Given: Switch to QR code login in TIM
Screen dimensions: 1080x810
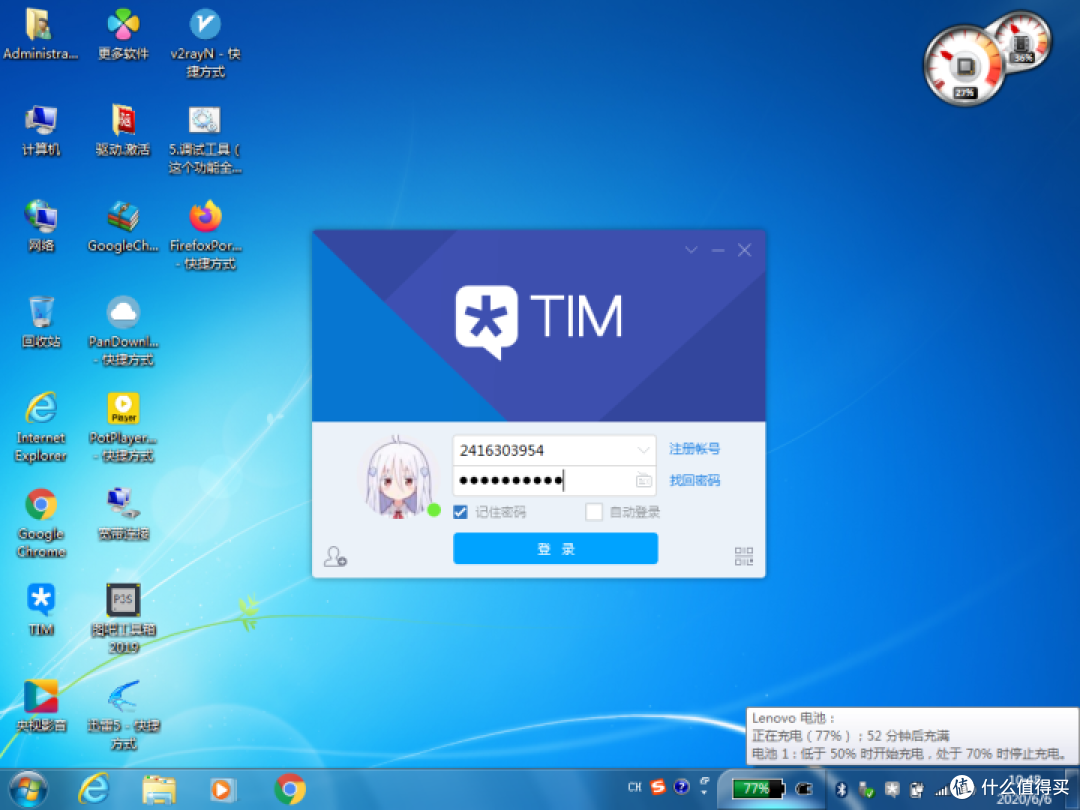Looking at the screenshot, I should tap(744, 556).
